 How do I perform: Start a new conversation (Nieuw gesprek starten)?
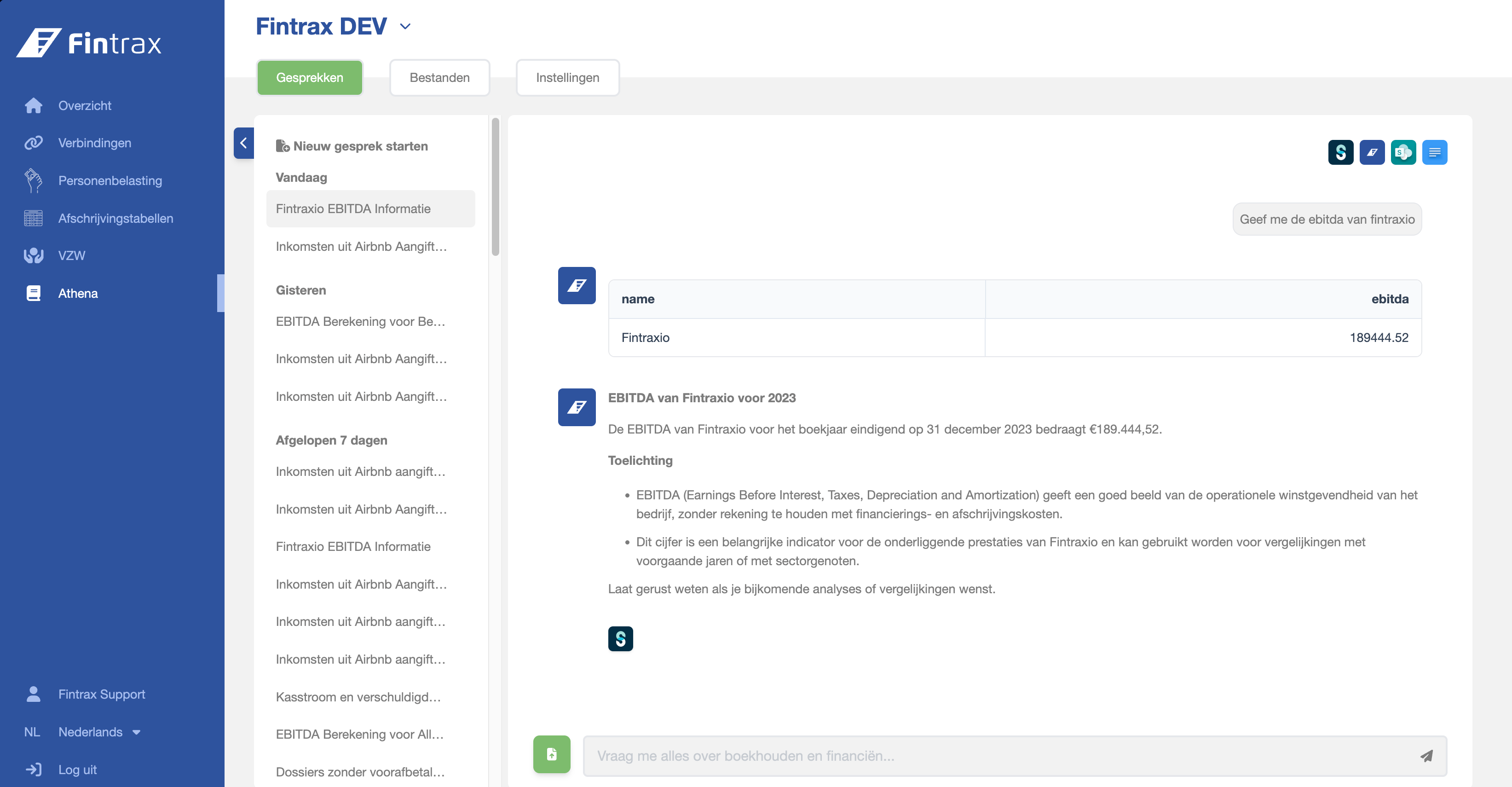tap(352, 146)
